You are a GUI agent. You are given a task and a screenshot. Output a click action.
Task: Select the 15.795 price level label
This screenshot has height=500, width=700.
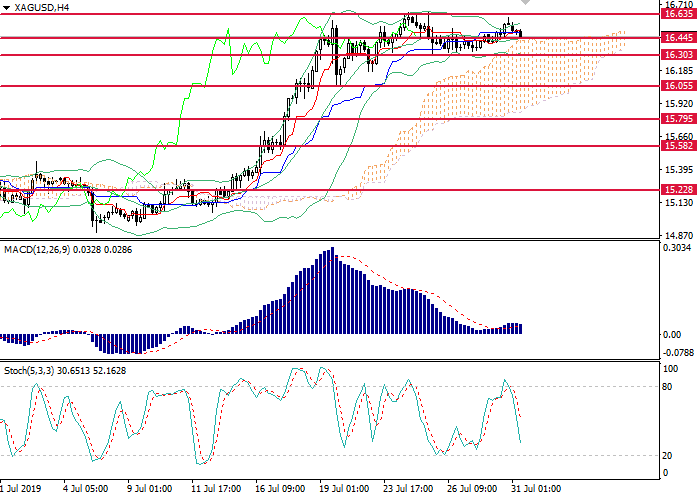[679, 119]
